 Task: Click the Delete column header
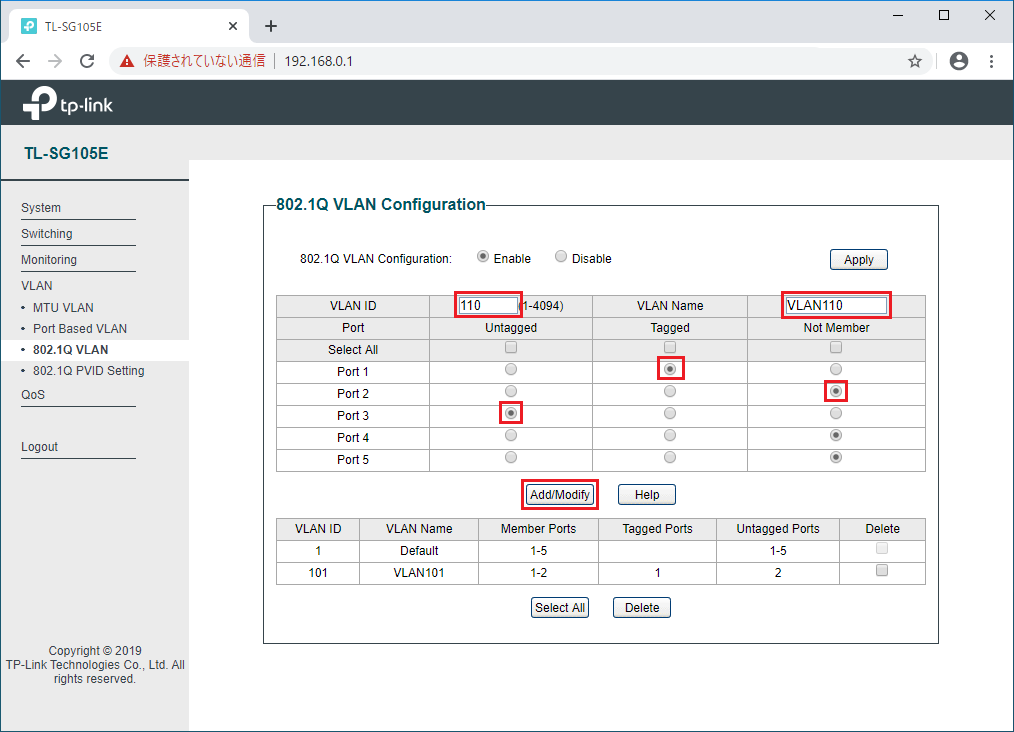point(883,529)
